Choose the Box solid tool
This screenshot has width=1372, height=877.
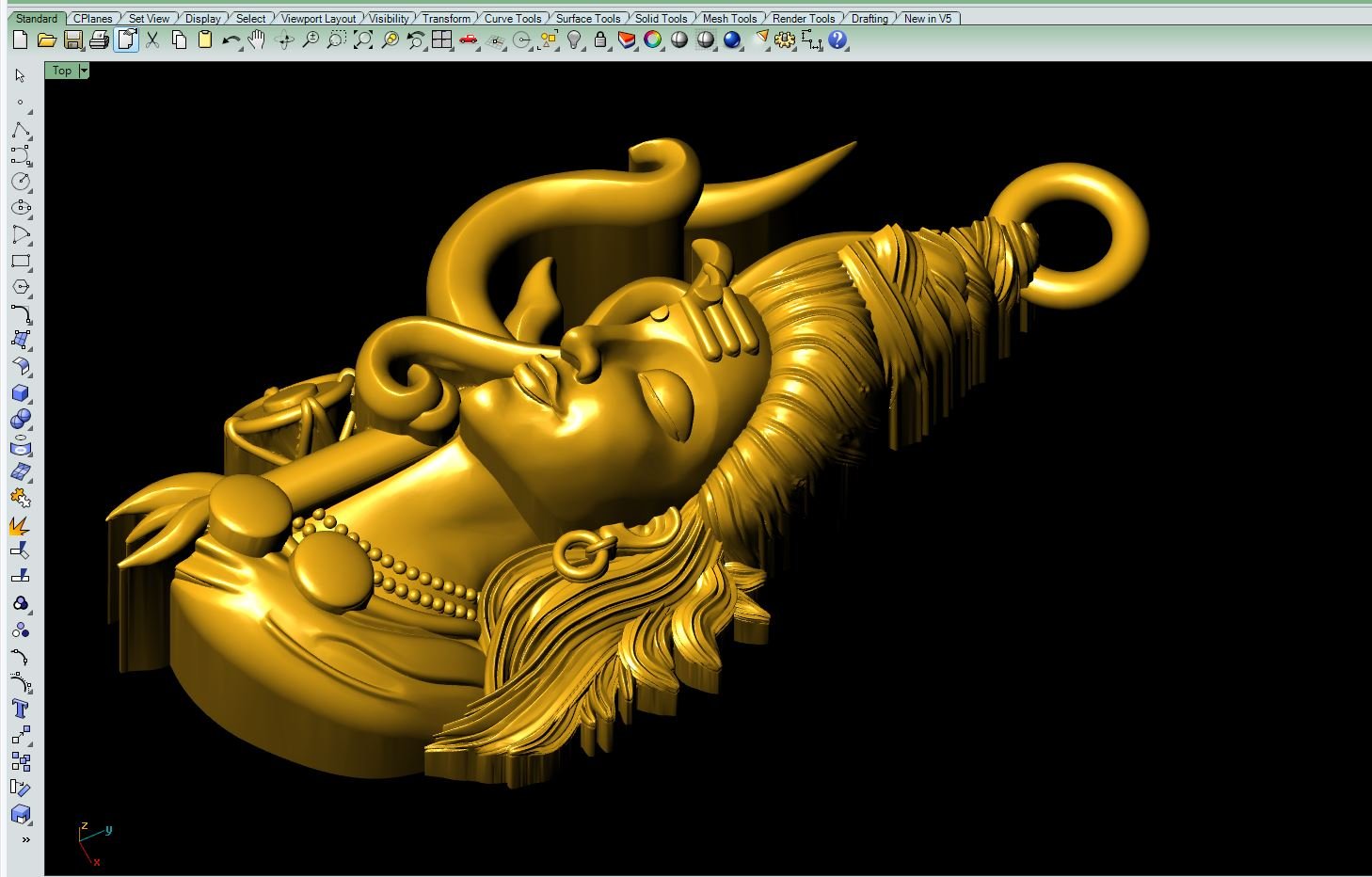click(21, 393)
